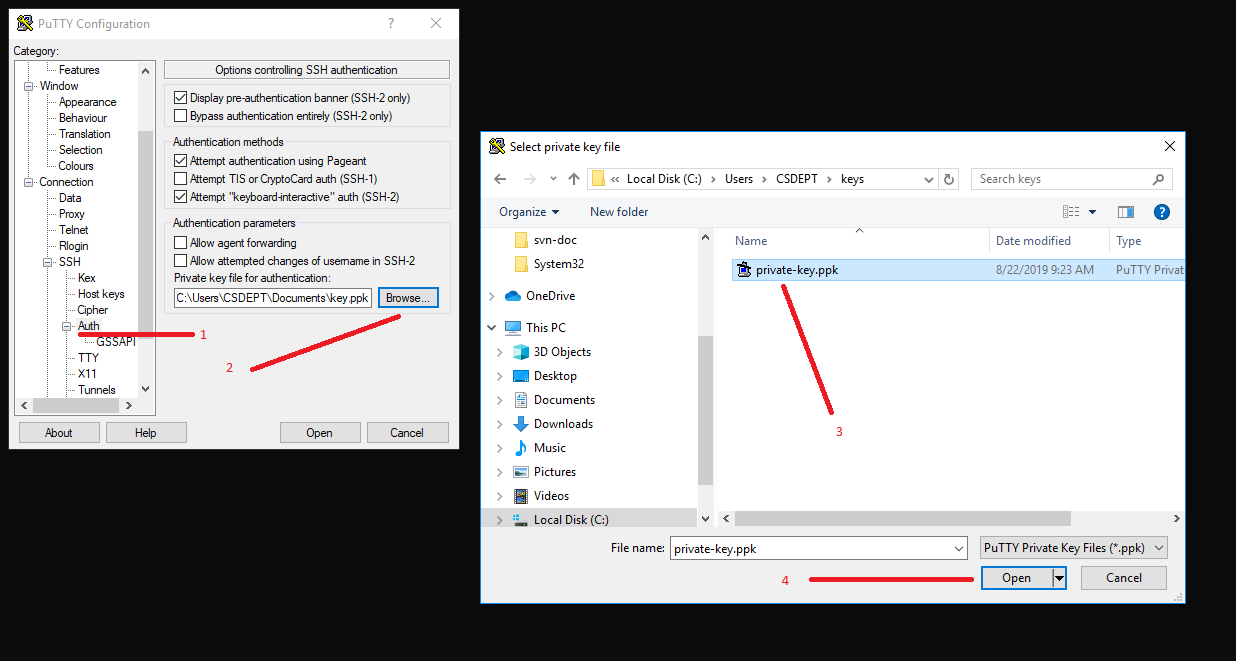Viewport: 1236px width, 661px height.
Task: Click the svn-doc folder icon
Action: point(520,240)
